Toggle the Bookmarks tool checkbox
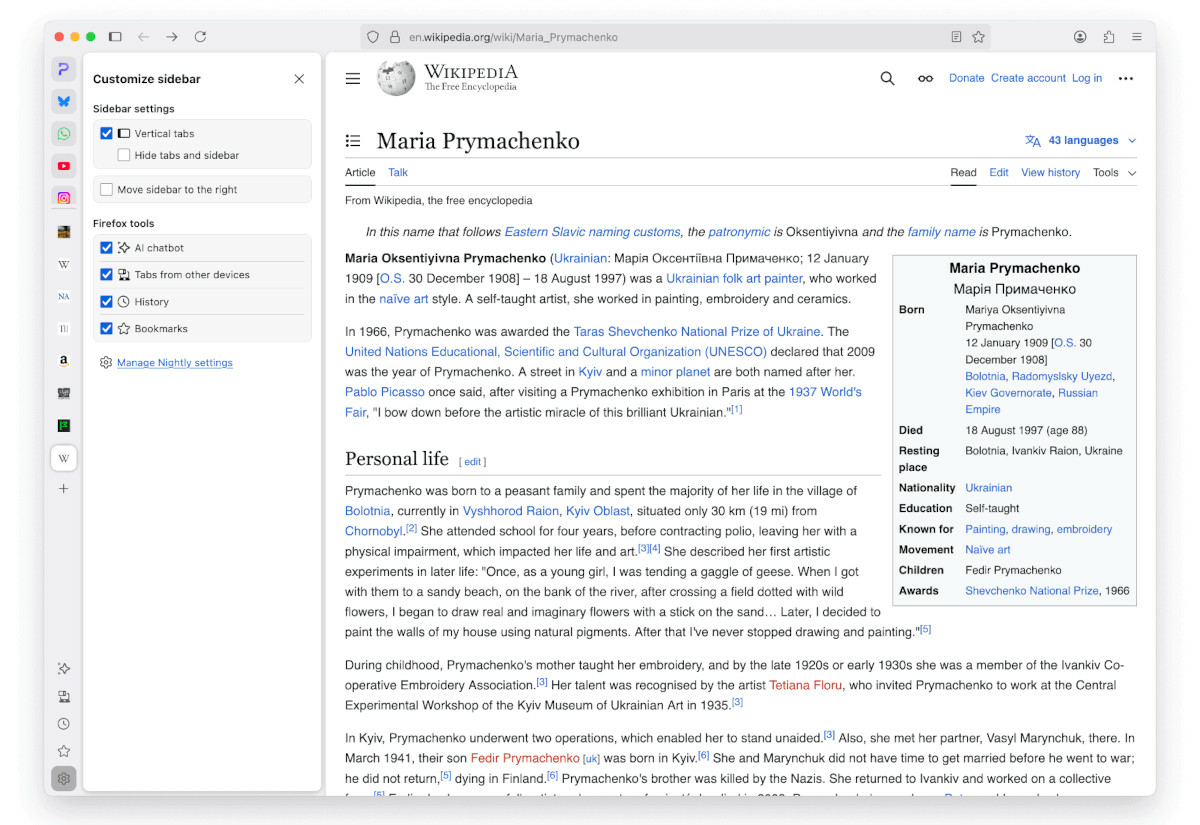 click(107, 328)
